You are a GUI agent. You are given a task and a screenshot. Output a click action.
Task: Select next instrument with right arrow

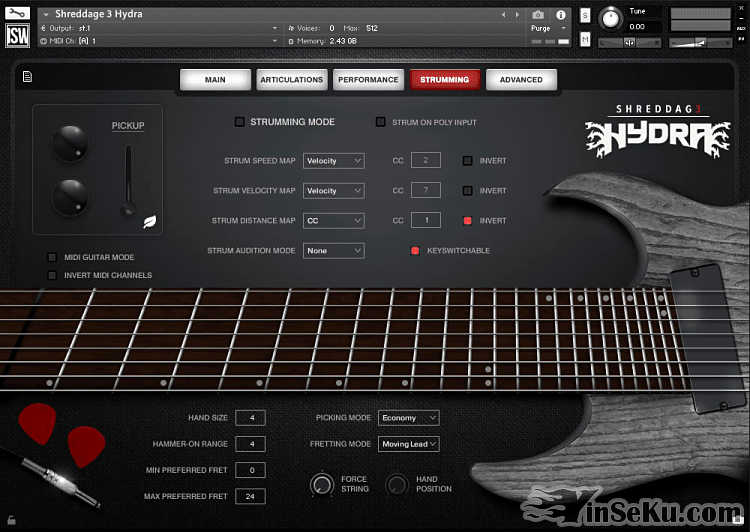click(x=517, y=15)
